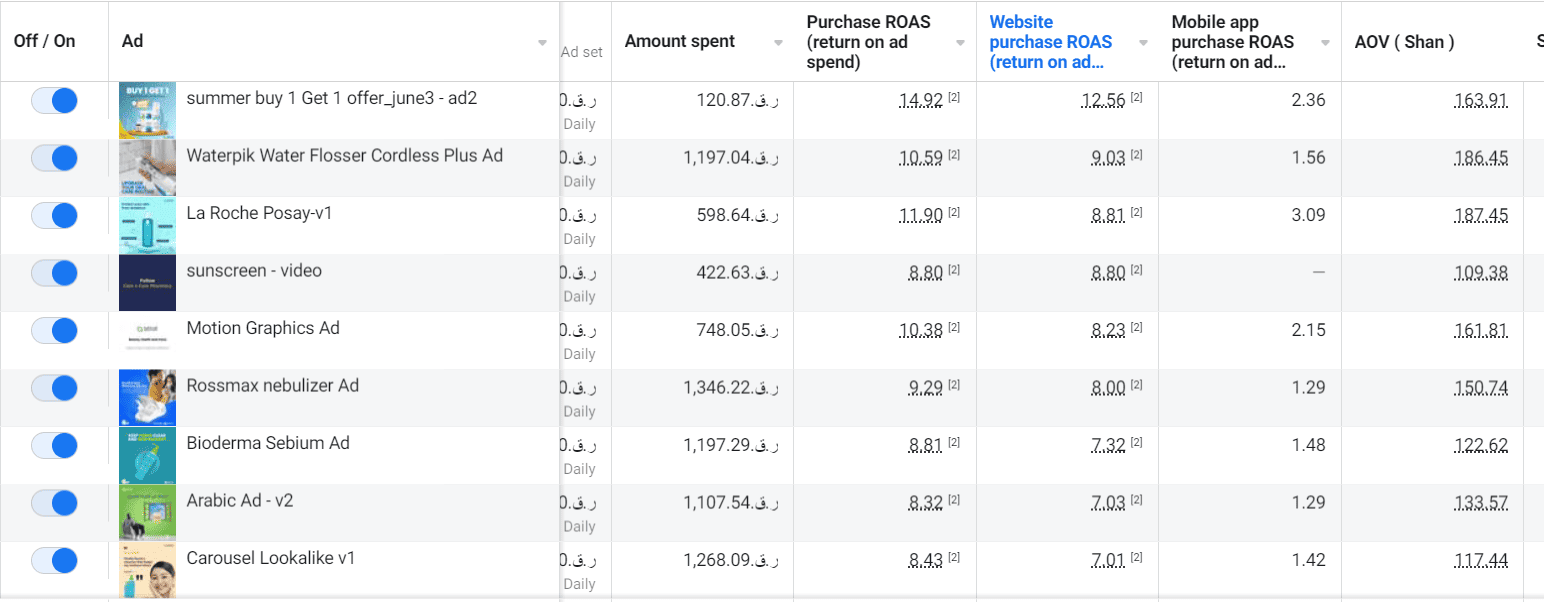This screenshot has height=602, width=1544.
Task: Open La Roche Posay-v1 ad thumbnail
Action: point(147,225)
